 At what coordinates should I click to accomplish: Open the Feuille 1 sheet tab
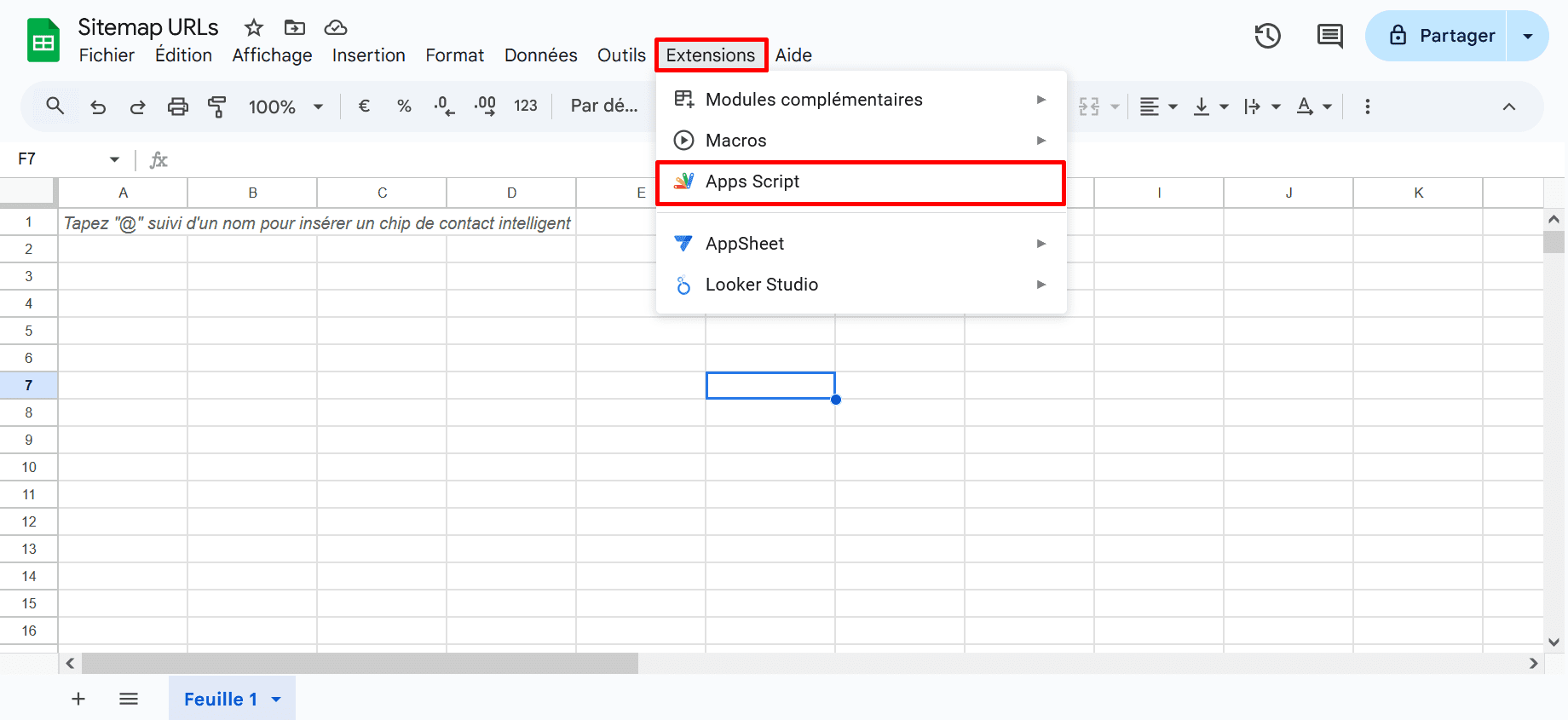[x=221, y=699]
